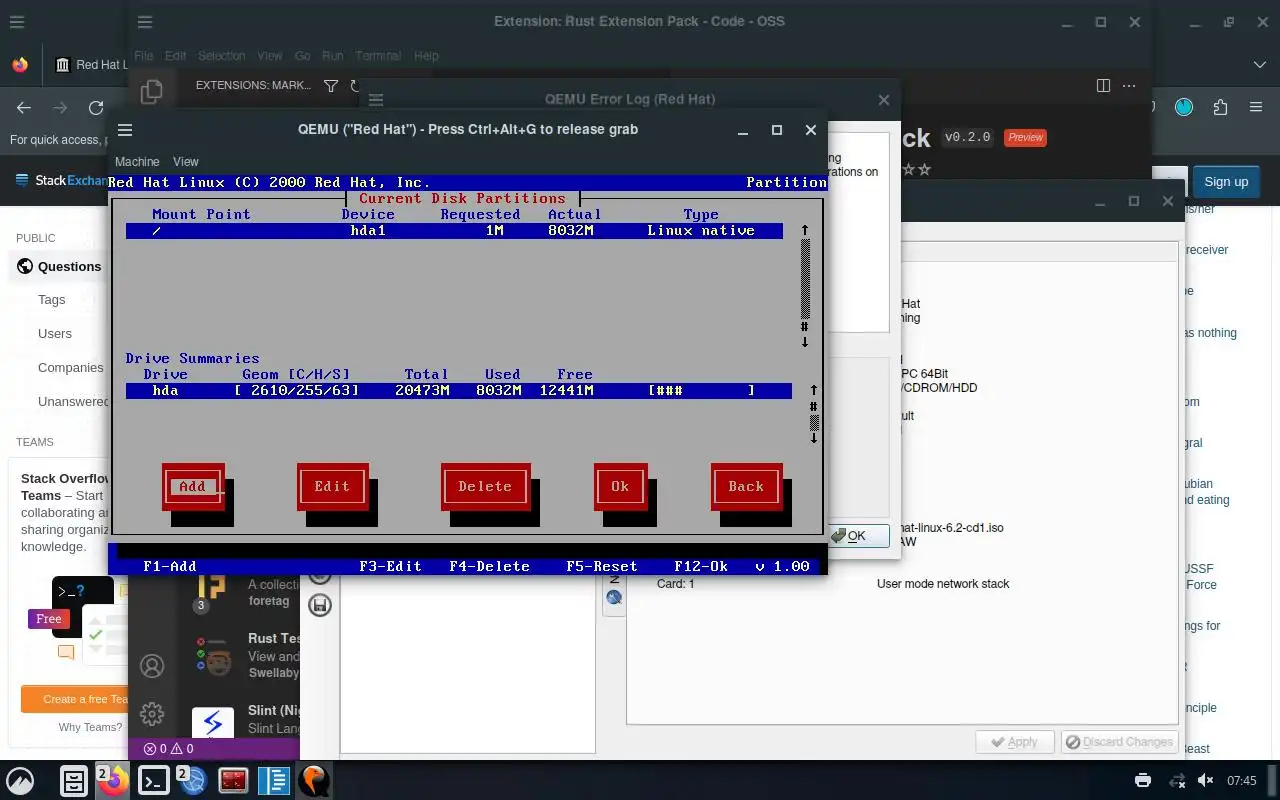
Task: Open the Users link in Stack sidebar
Action: pyautogui.click(x=55, y=334)
